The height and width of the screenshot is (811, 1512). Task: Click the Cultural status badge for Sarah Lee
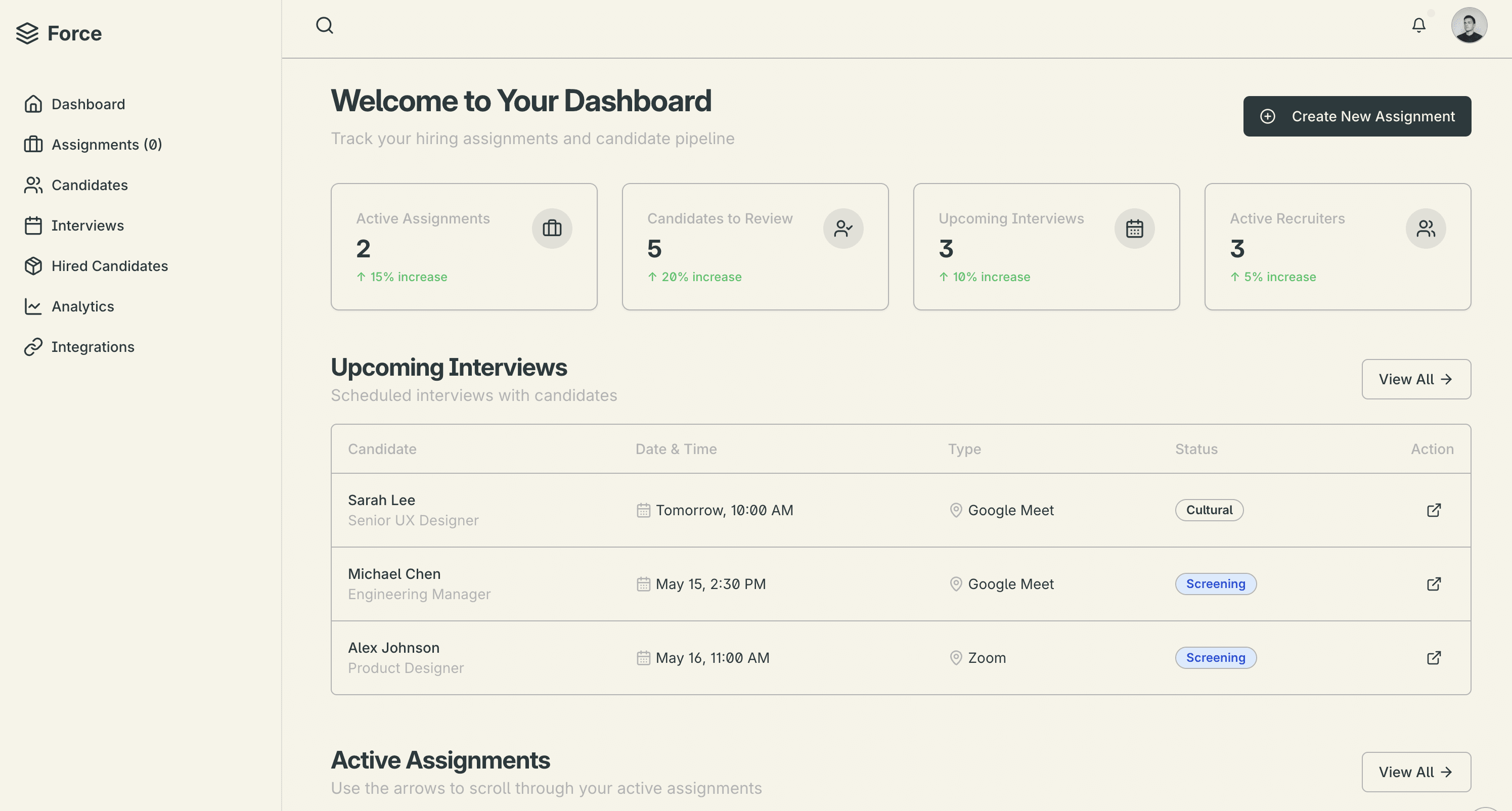[1209, 510]
